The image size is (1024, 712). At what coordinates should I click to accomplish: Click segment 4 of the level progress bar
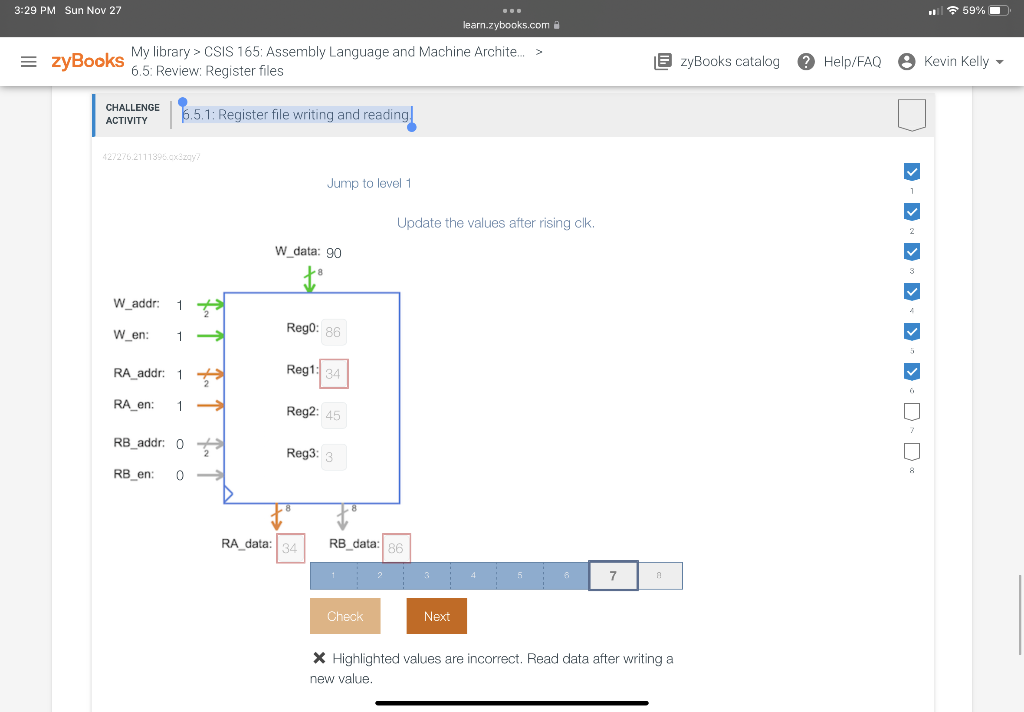coord(472,575)
